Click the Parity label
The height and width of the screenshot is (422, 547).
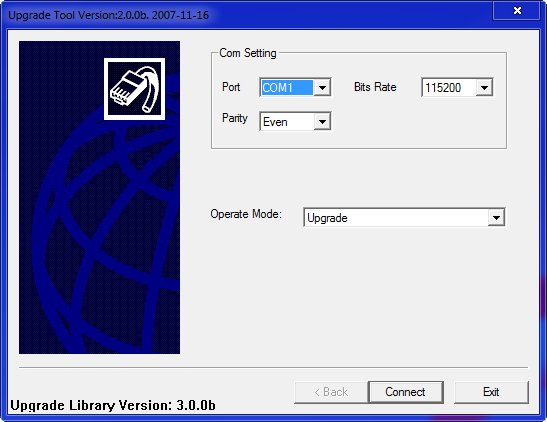235,118
